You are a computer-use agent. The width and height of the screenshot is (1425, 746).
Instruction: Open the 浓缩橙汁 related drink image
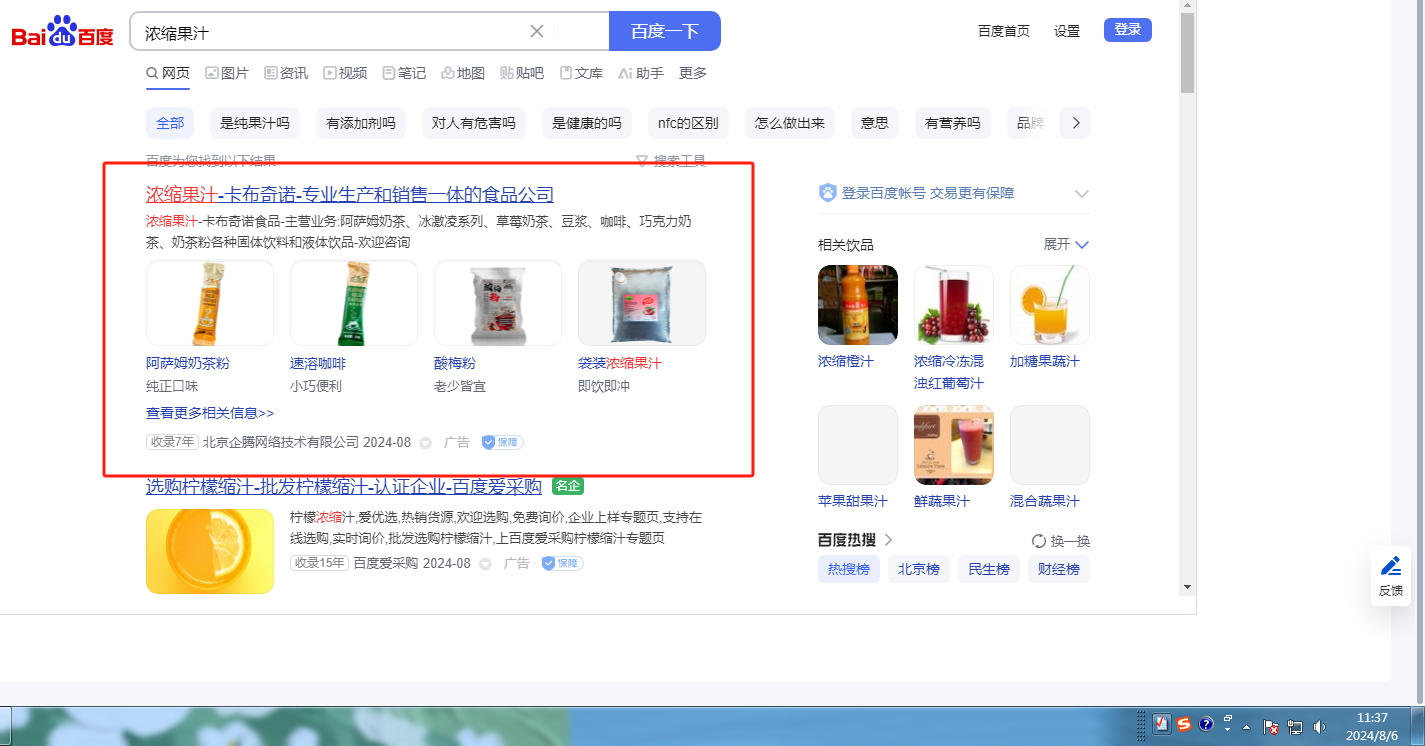coord(858,305)
